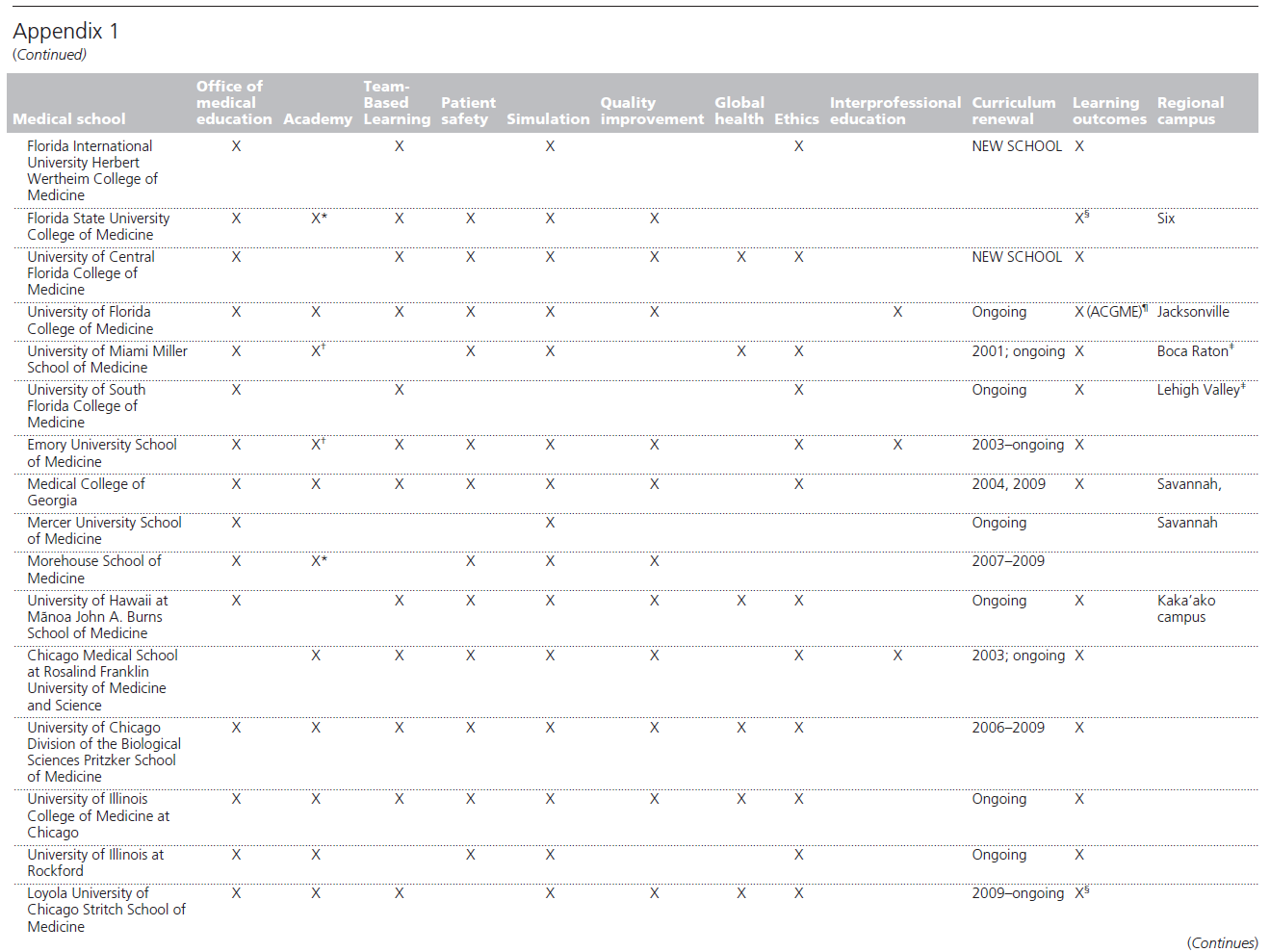1270x952 pixels.
Task: Click the Global health column header
Action: pos(739,111)
